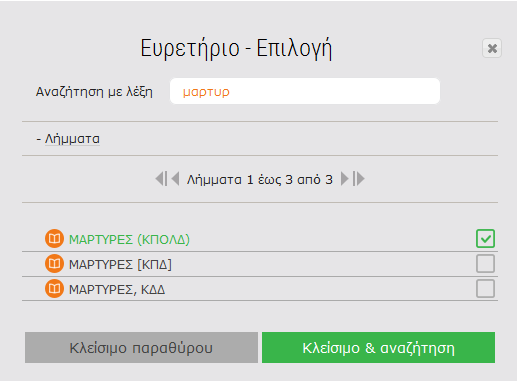
Task: Tick the checkbox for ΜΑΡΤΥΡΕΣ [ΚΠΔ]
Action: 485,264
